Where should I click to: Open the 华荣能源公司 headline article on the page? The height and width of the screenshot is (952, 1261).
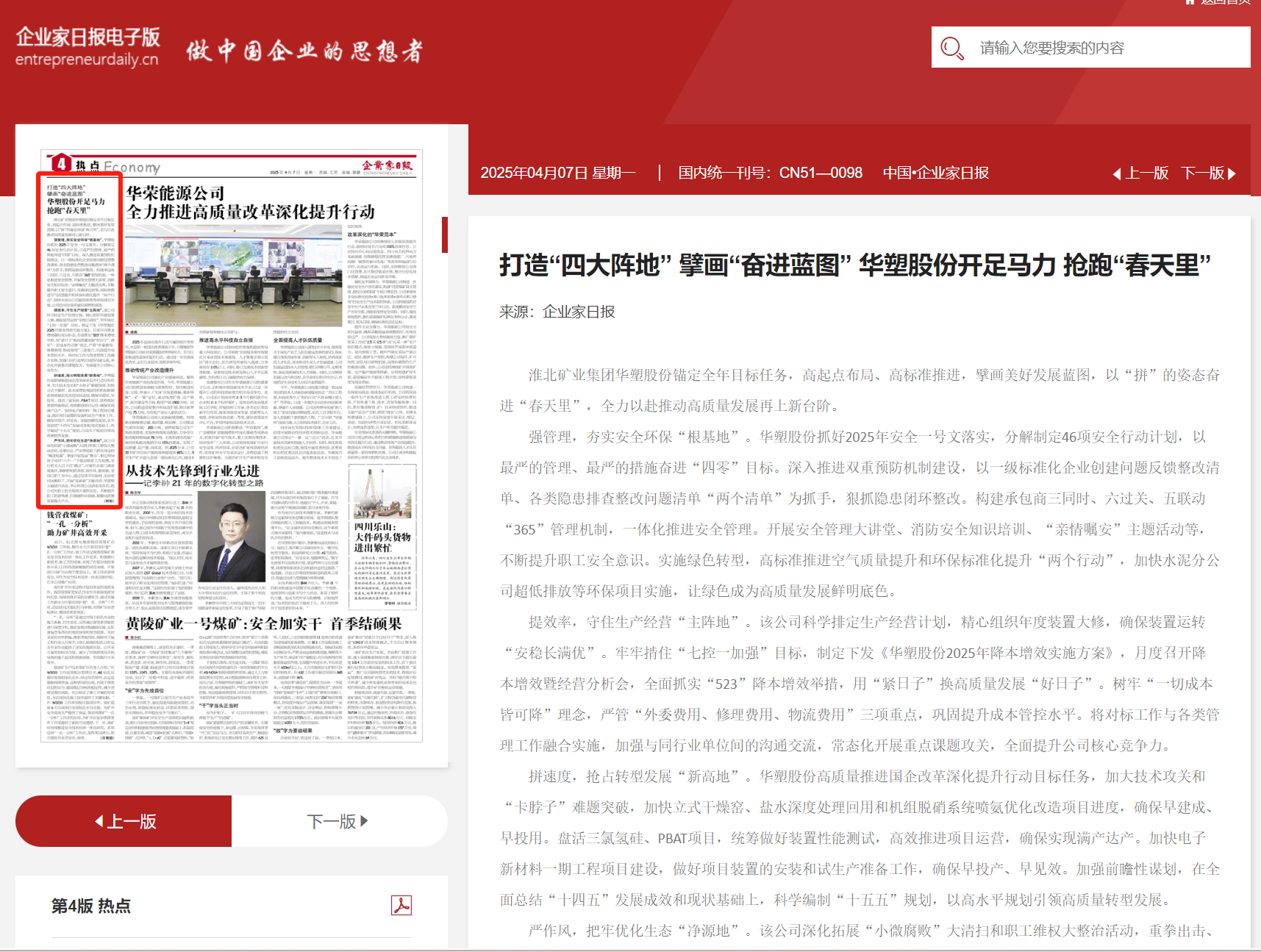250,203
